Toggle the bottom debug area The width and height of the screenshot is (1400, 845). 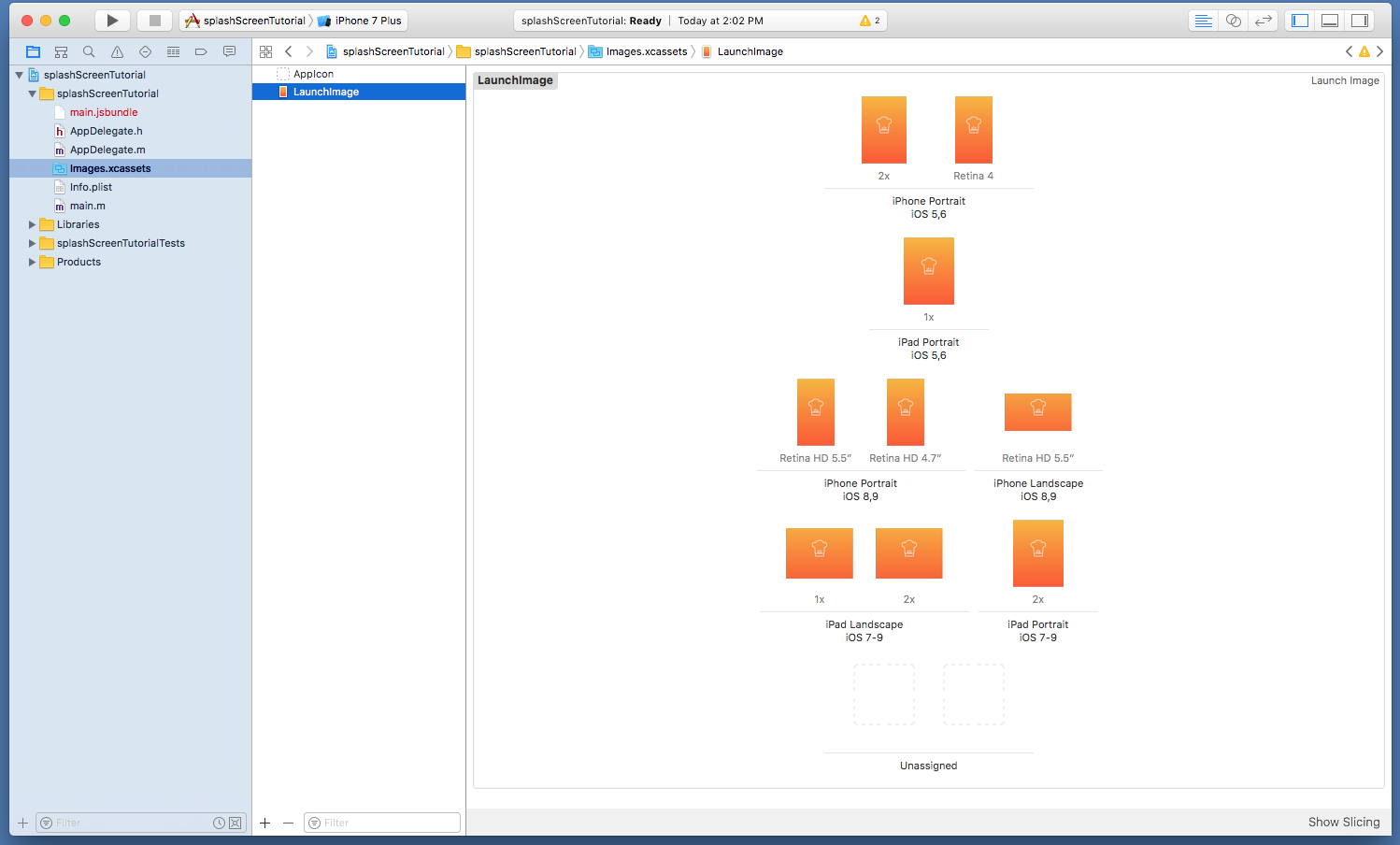(x=1330, y=21)
